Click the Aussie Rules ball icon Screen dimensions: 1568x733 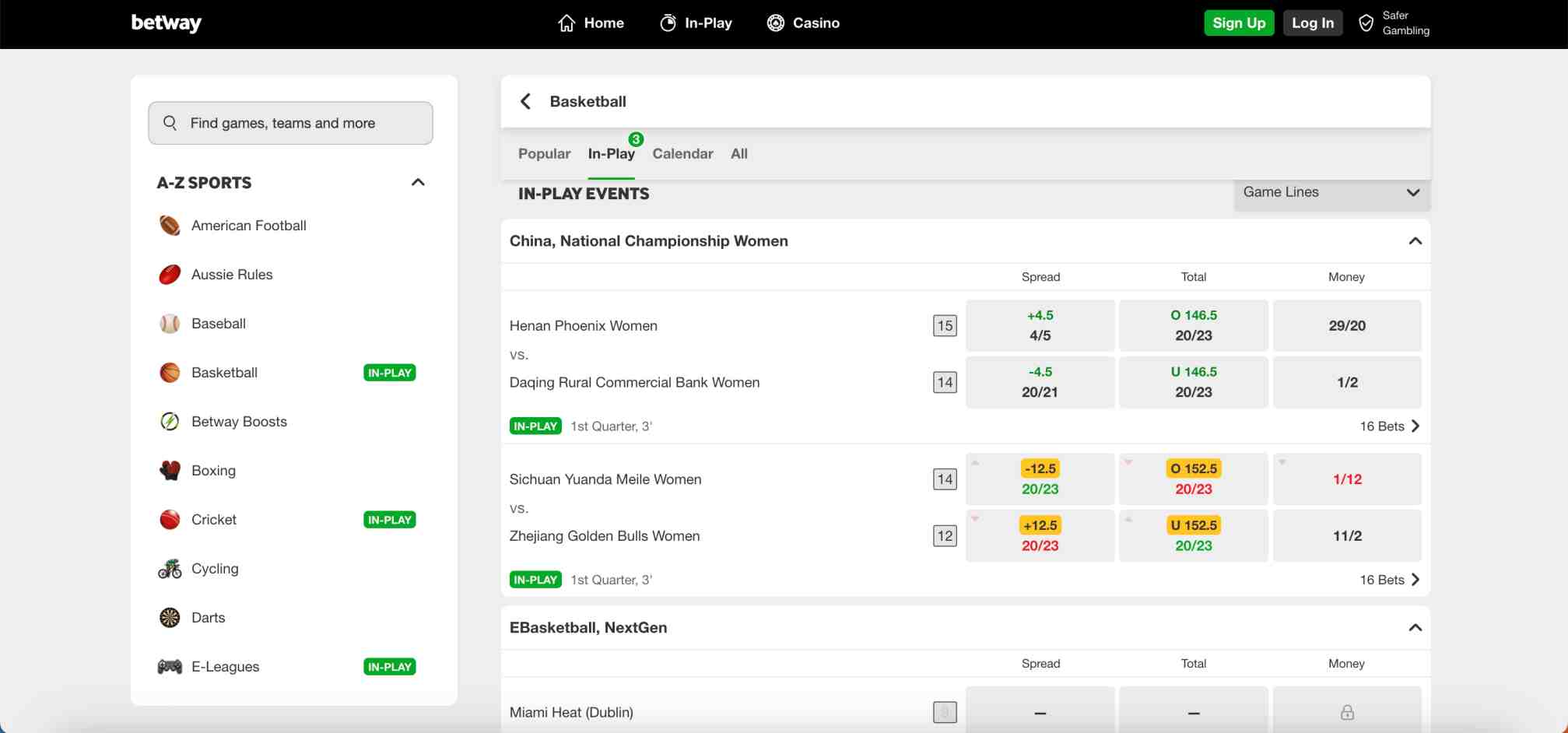(x=170, y=275)
